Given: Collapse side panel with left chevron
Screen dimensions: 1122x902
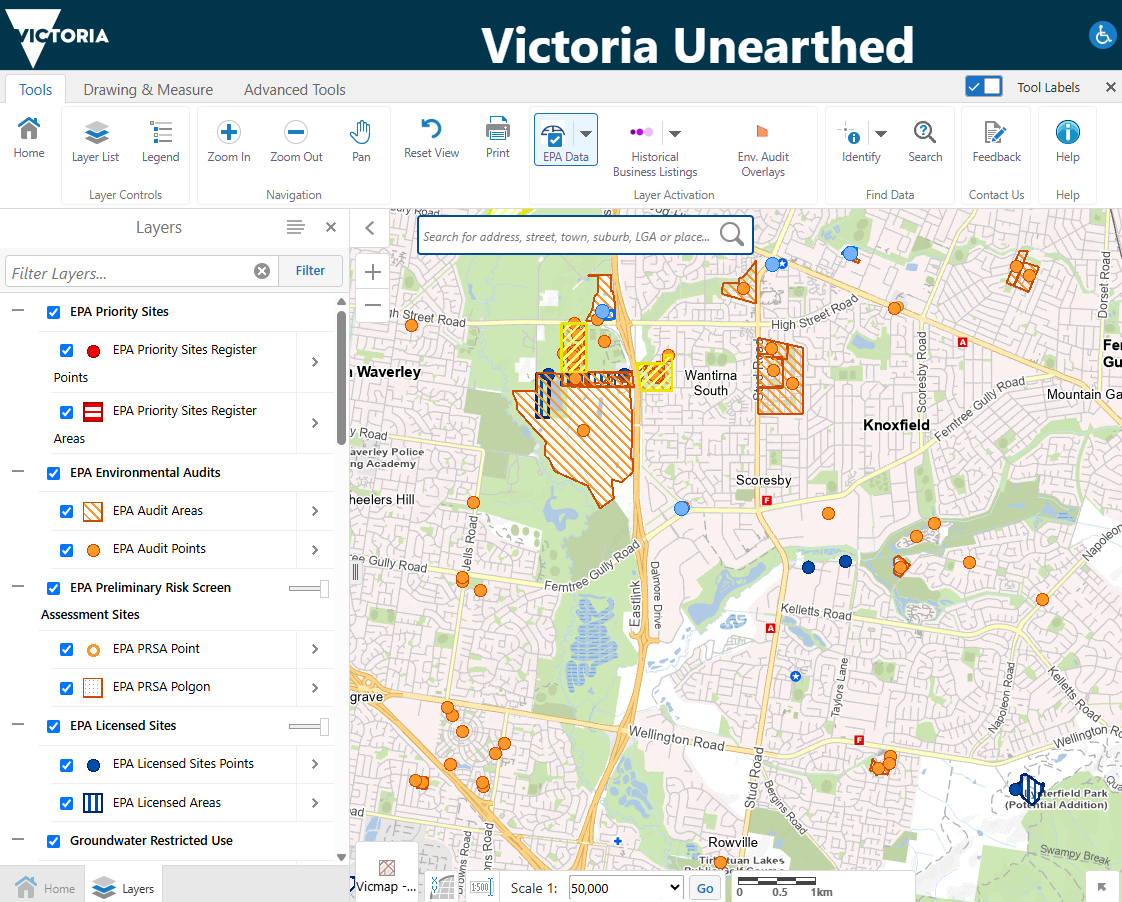Looking at the screenshot, I should point(370,227).
